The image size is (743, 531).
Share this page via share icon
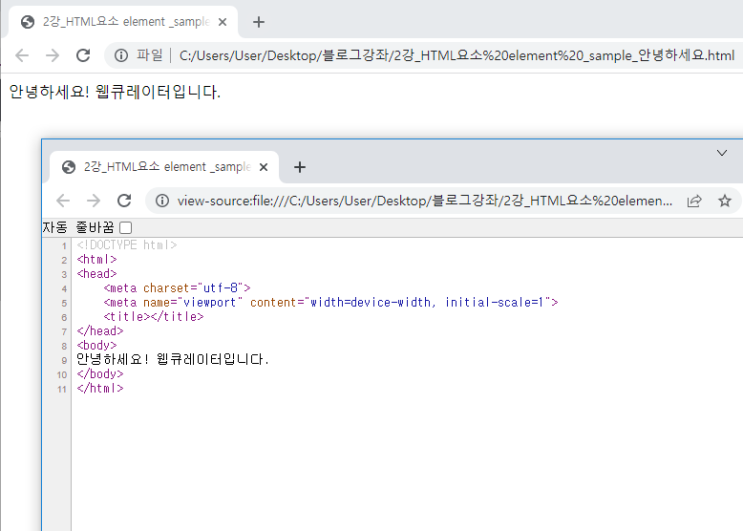pyautogui.click(x=694, y=201)
